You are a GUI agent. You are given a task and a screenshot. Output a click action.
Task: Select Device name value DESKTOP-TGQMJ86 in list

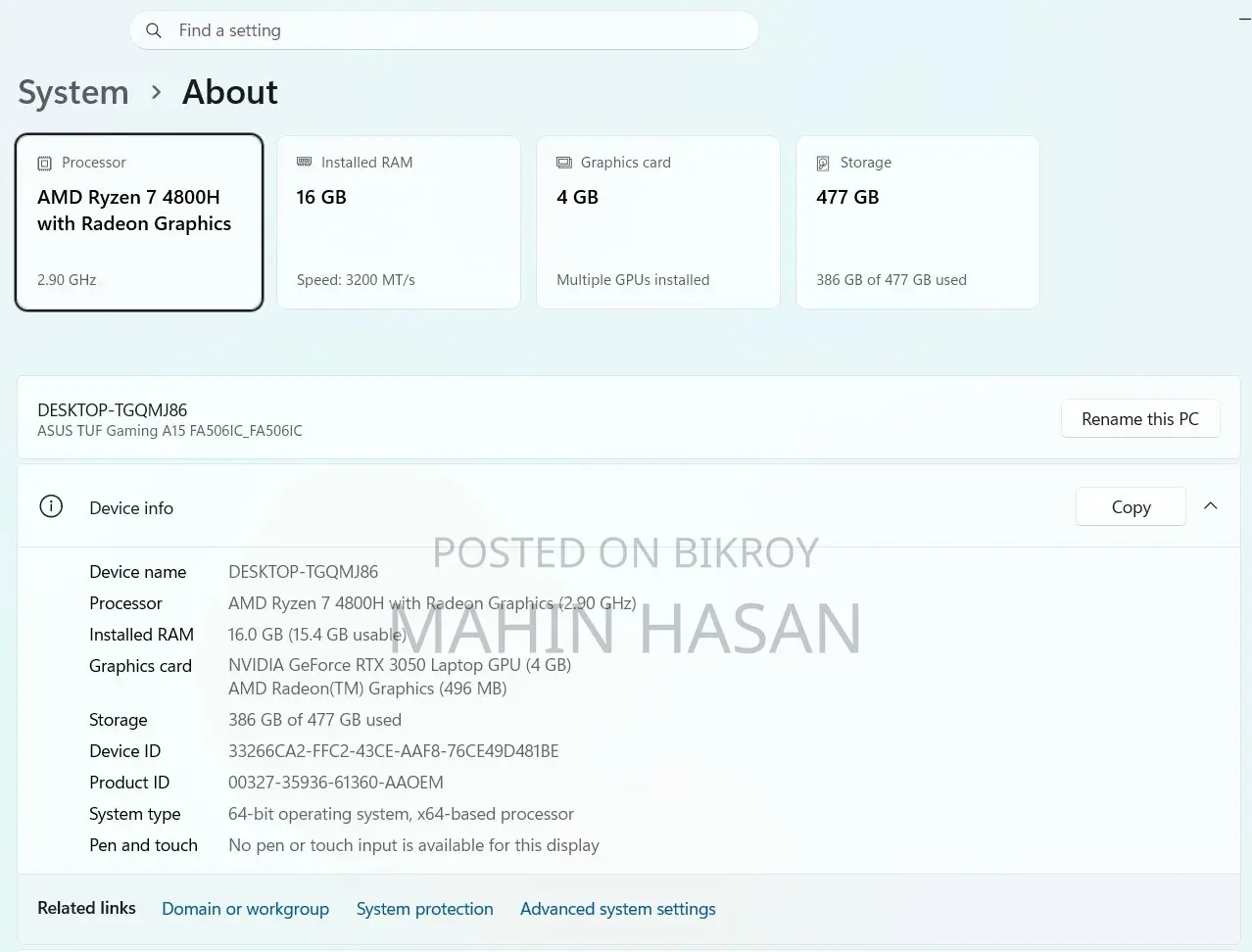point(303,572)
